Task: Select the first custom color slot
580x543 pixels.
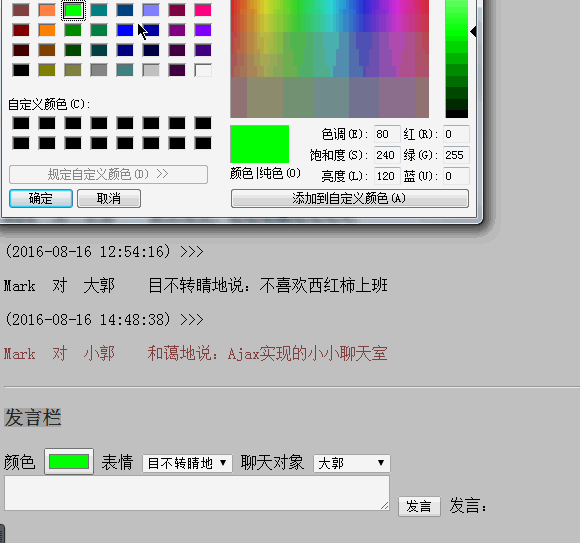Action: [21, 123]
